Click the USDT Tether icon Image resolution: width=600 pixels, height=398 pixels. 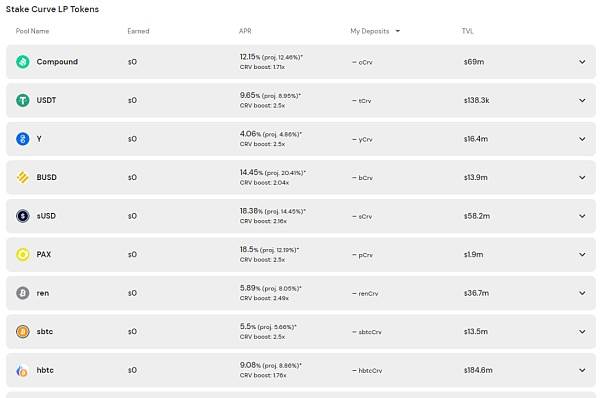tap(23, 100)
